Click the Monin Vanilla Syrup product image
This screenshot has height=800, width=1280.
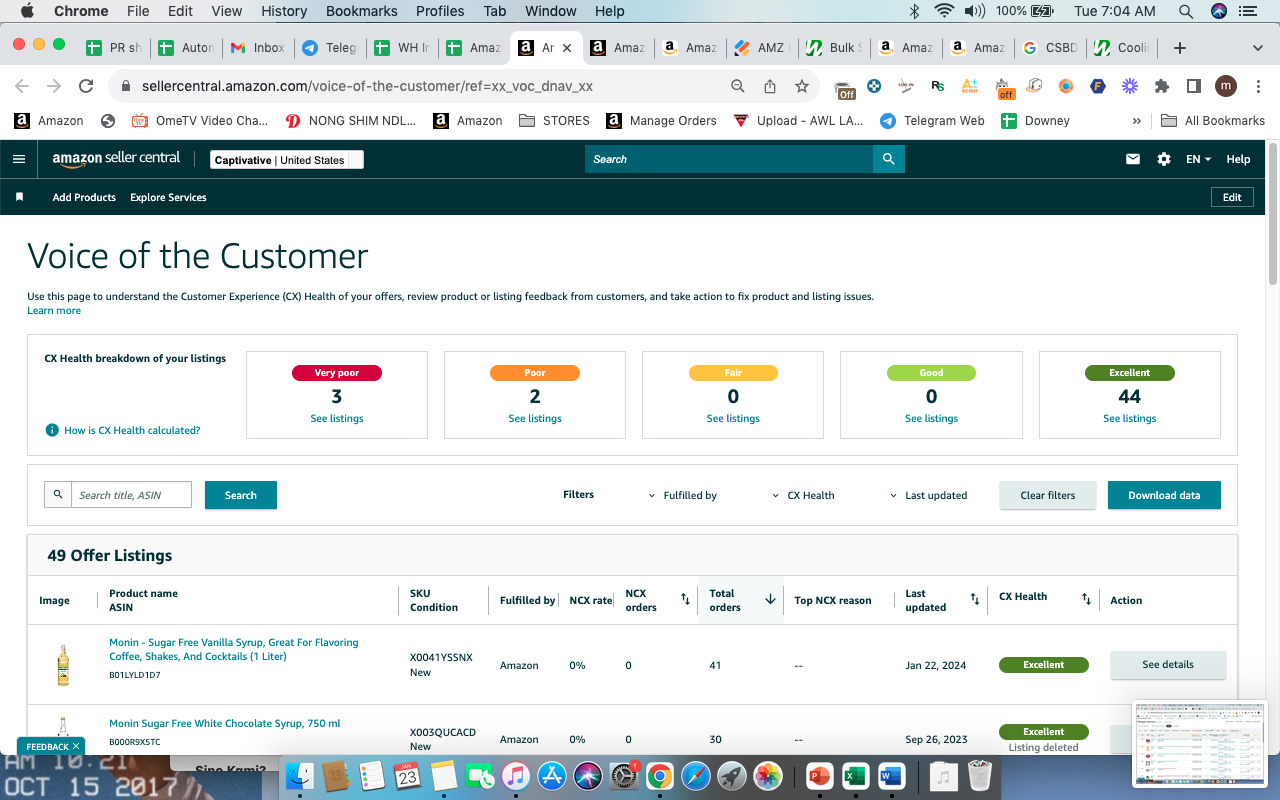[x=63, y=665]
